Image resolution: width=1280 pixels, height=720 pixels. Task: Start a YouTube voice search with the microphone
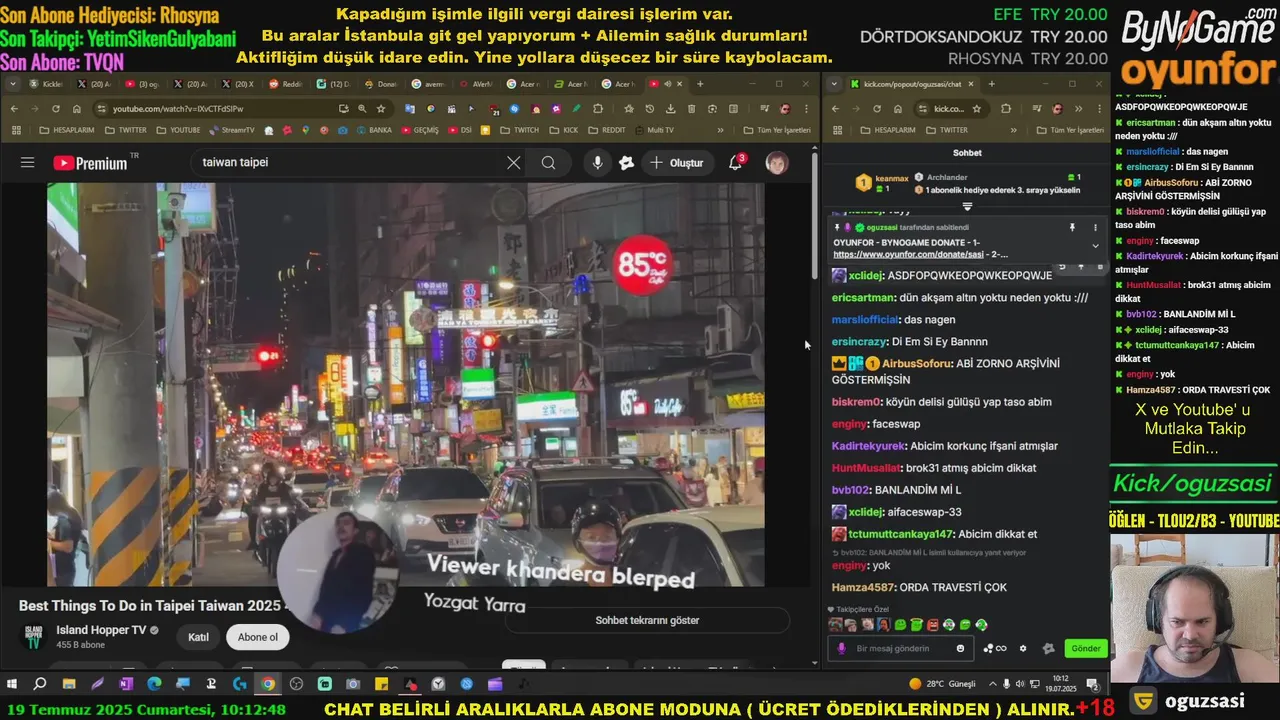(x=597, y=162)
